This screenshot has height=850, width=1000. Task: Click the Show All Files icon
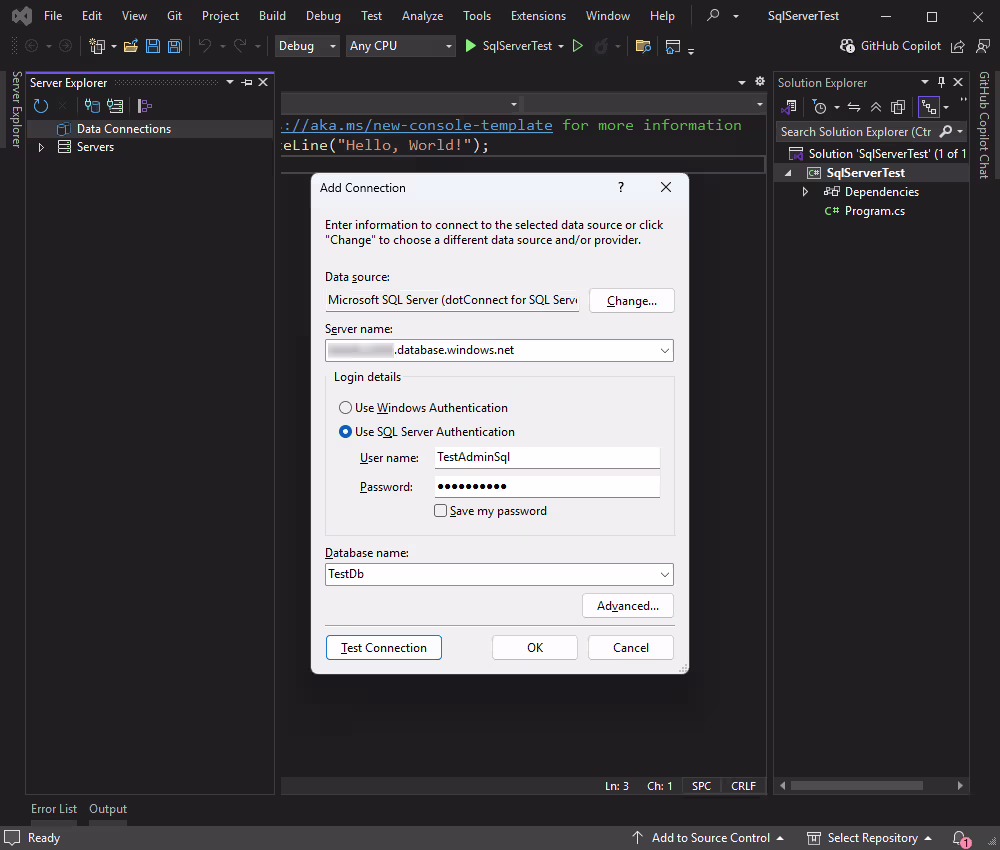pos(898,106)
